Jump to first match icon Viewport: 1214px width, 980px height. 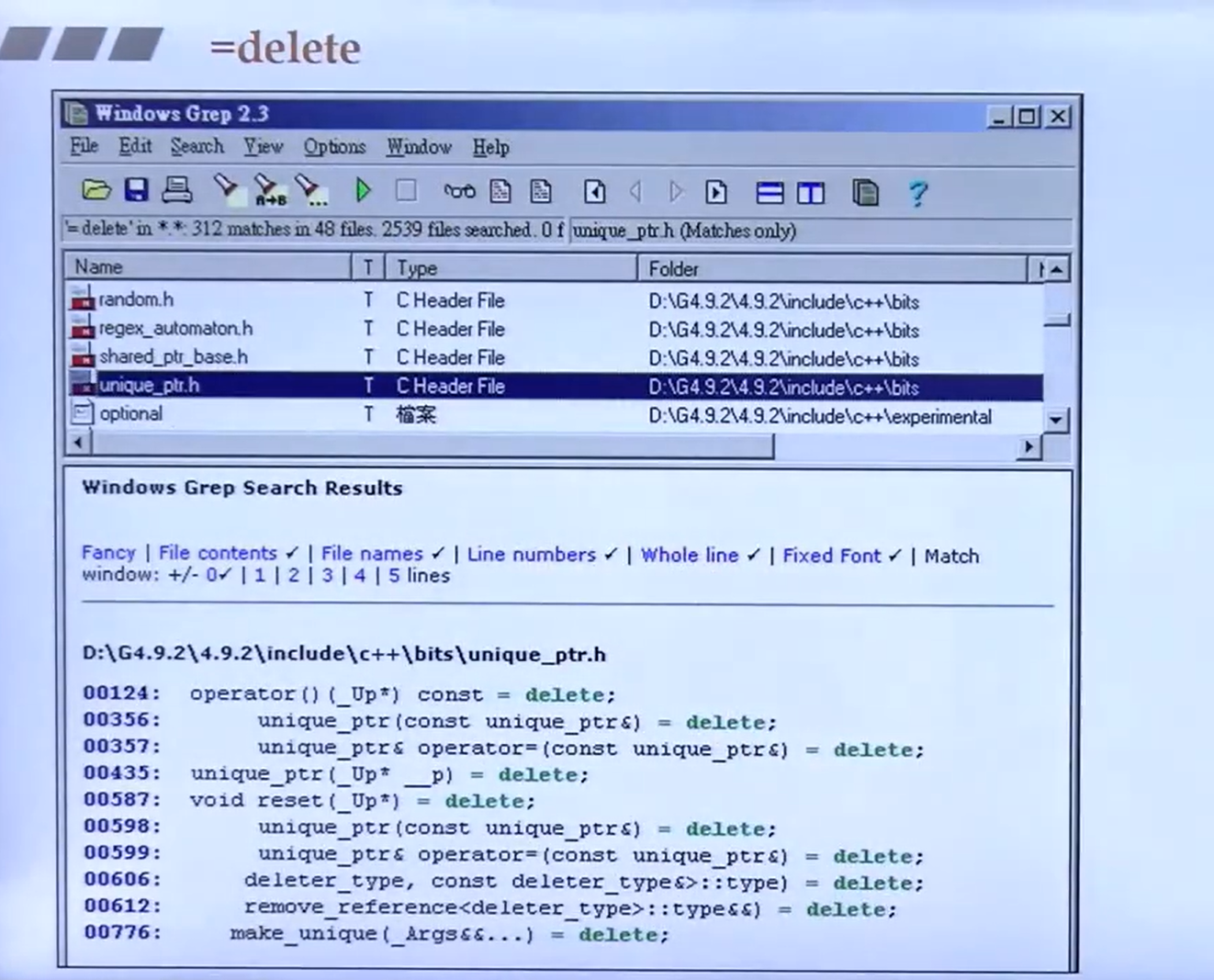[x=594, y=191]
